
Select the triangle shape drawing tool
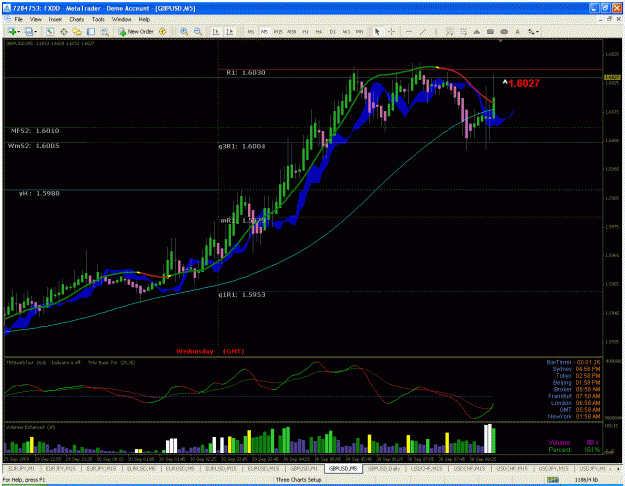[477, 31]
